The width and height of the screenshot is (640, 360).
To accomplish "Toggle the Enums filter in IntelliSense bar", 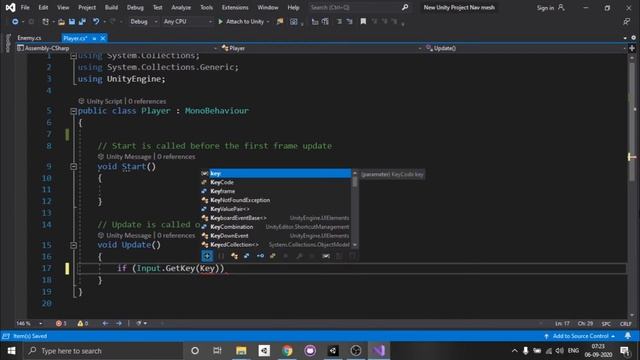I will (x=273, y=256).
